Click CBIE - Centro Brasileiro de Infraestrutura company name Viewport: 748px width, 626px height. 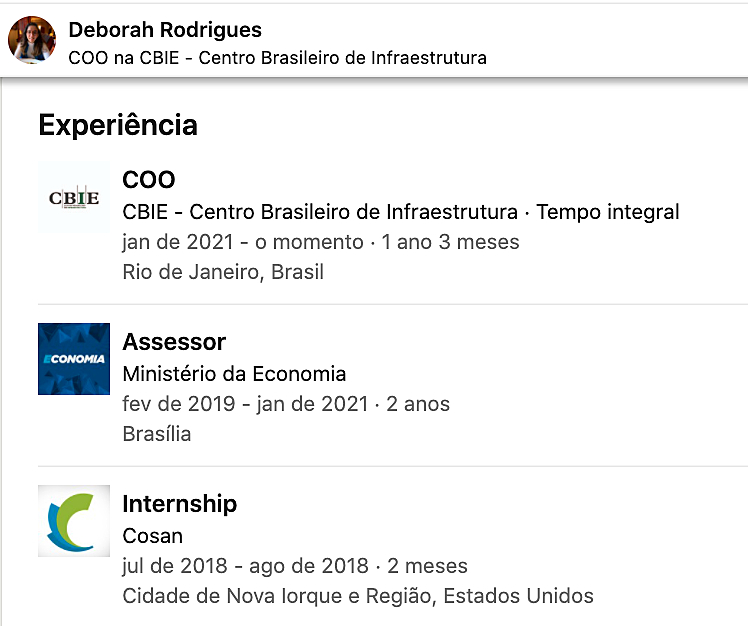pos(320,212)
